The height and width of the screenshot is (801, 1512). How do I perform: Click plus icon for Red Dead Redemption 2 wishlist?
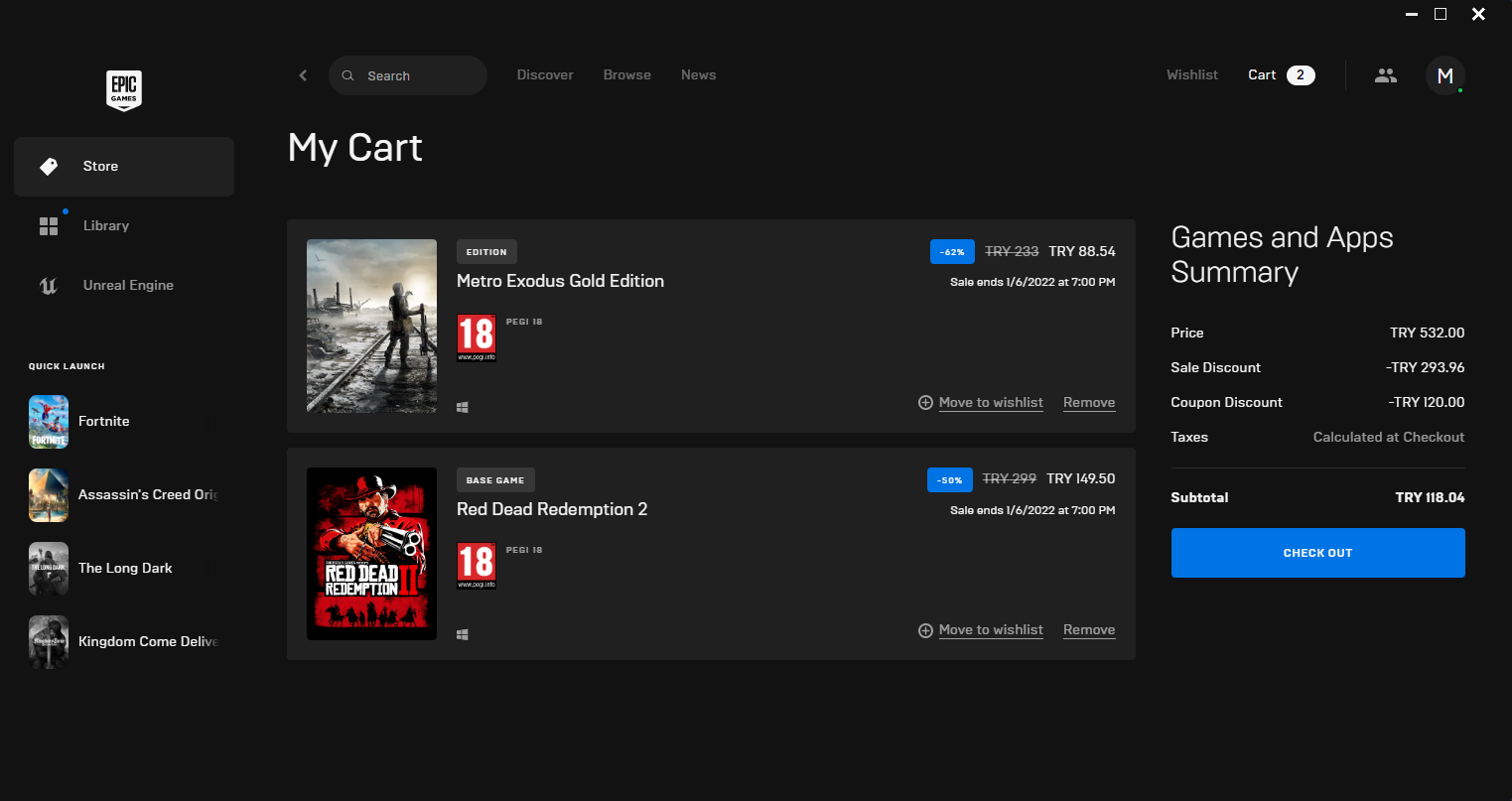[x=925, y=631]
